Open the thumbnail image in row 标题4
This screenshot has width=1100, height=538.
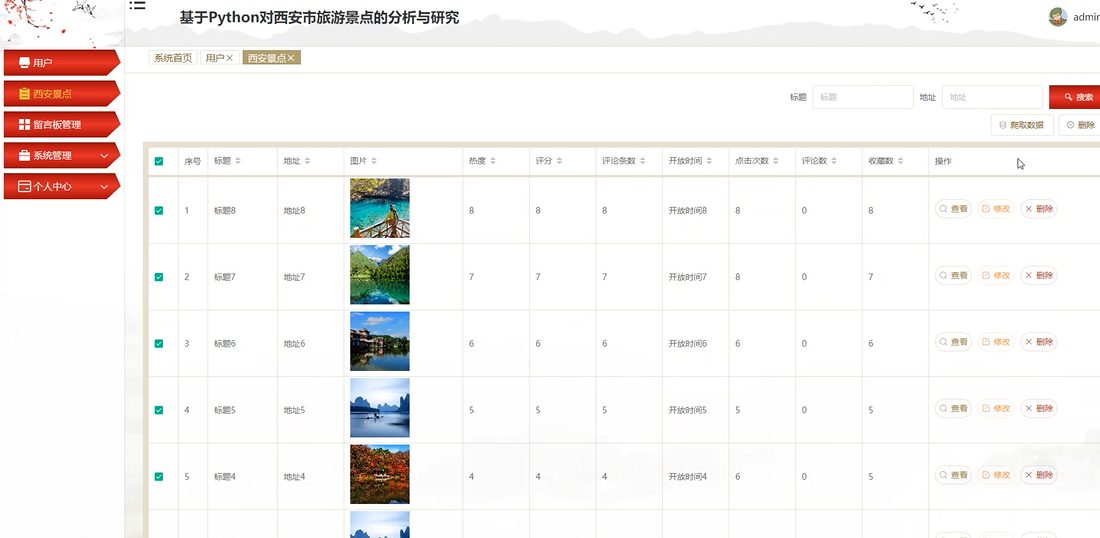[x=380, y=474]
